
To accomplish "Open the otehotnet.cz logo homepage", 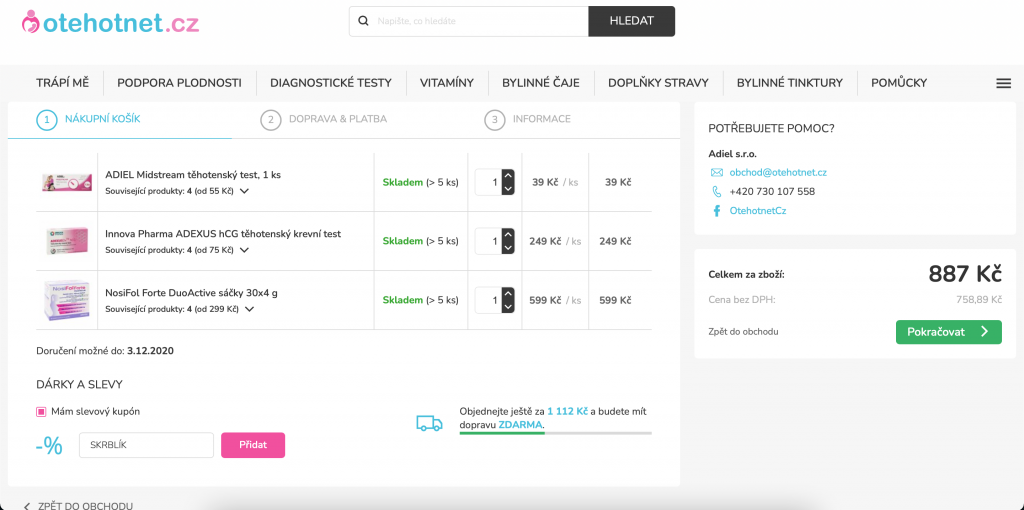I will pyautogui.click(x=110, y=24).
